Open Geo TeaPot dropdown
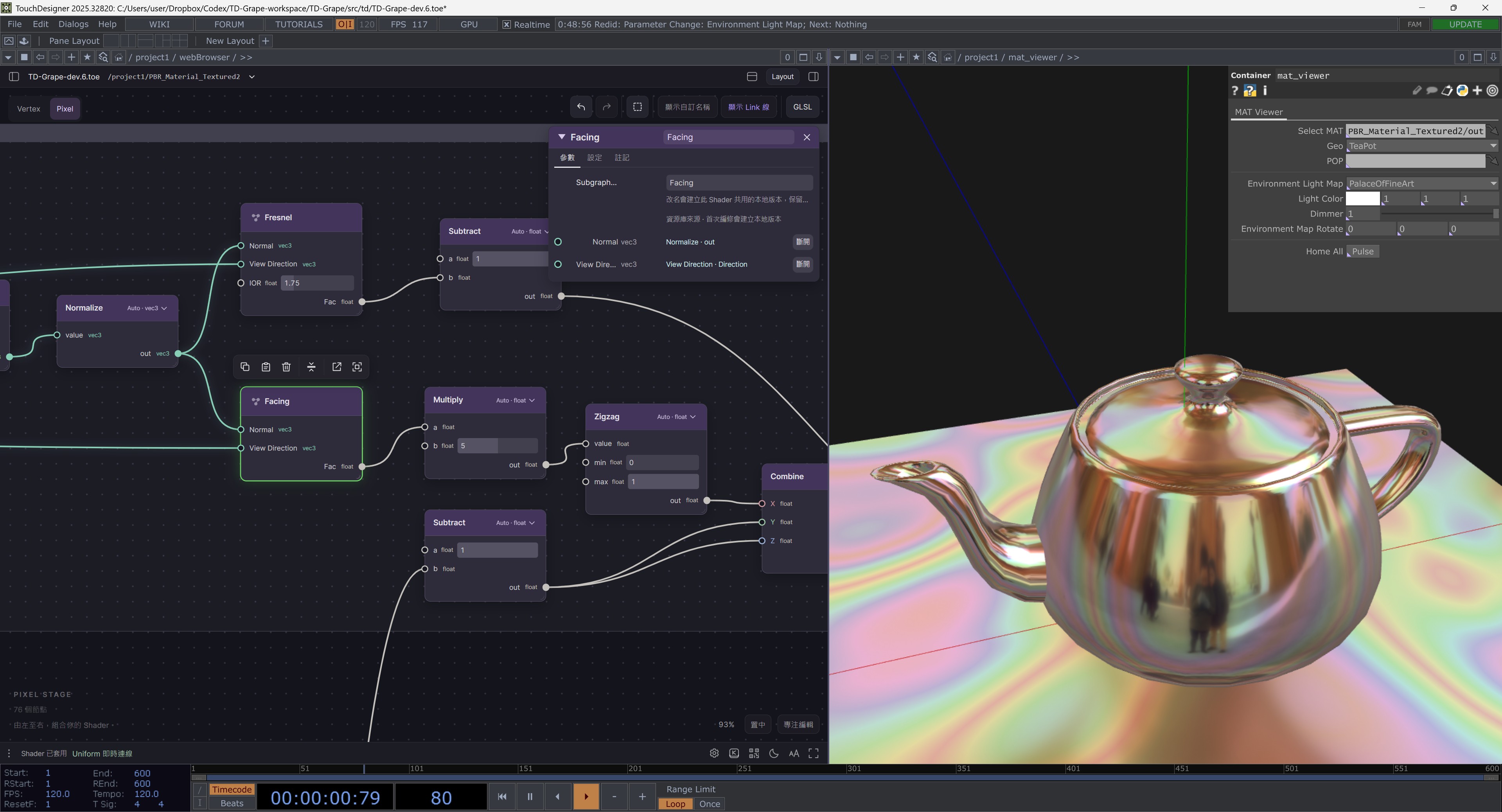1502x812 pixels. tap(1421, 146)
